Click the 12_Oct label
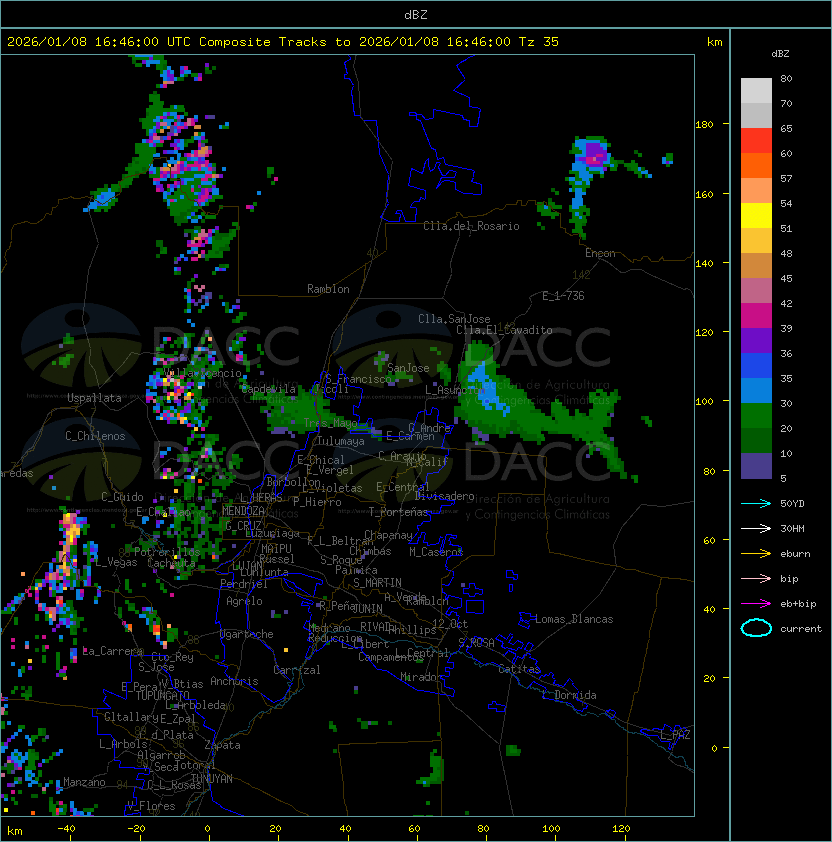 pos(450,623)
